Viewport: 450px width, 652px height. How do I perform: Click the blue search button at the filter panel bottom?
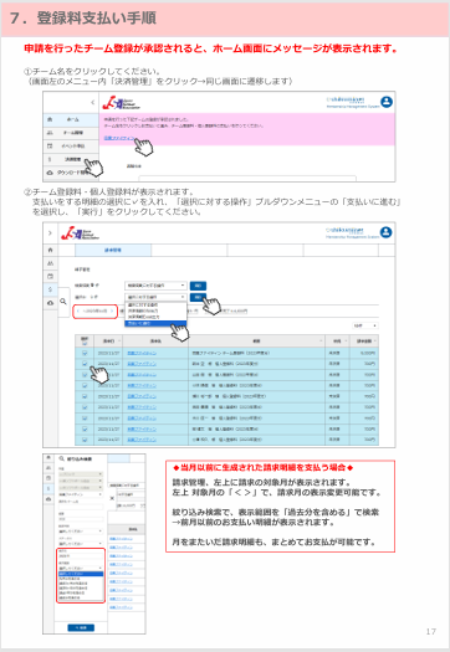tap(81, 627)
